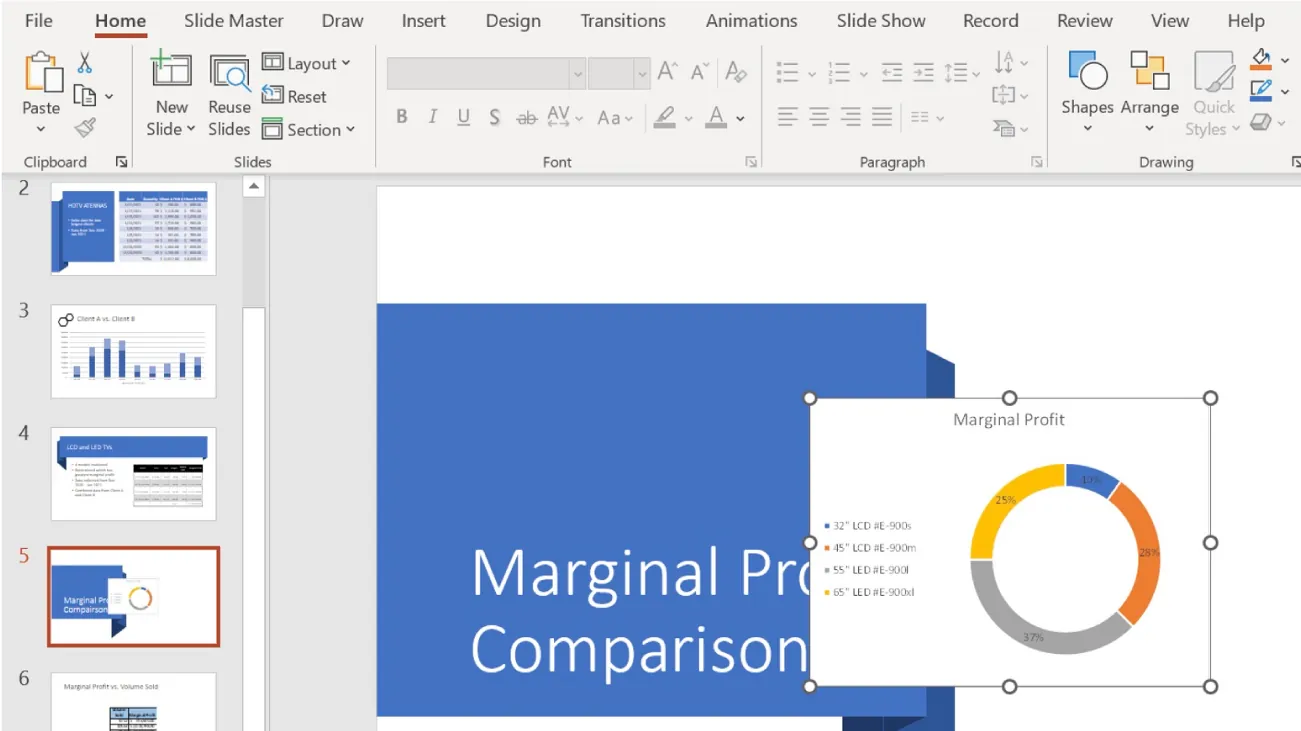Toggle underline formatting
Viewport: 1301px width, 731px height.
(463, 116)
